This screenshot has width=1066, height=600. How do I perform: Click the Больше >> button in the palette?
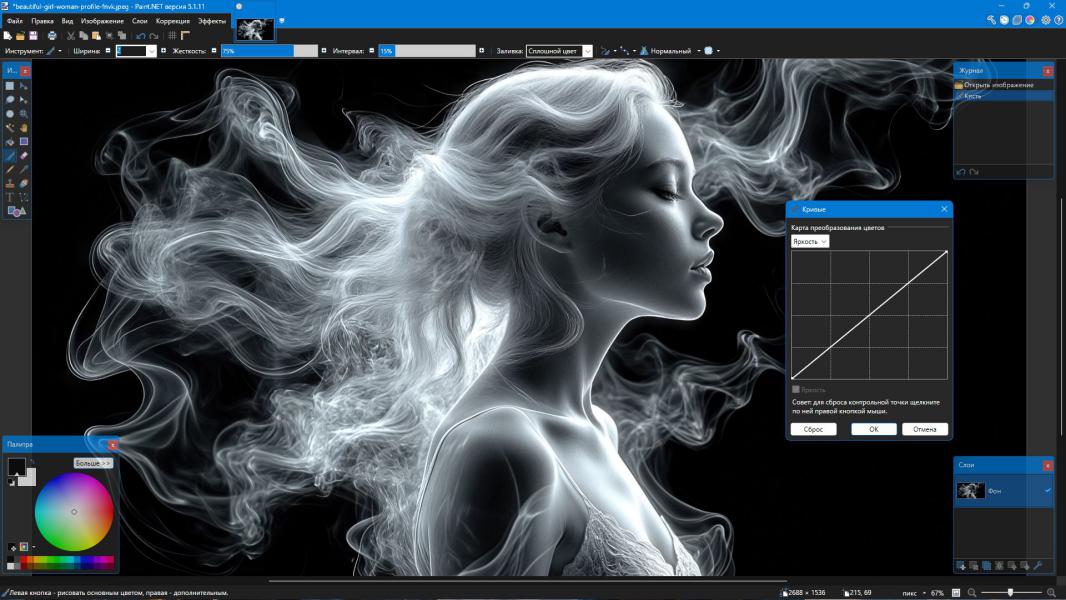93,463
